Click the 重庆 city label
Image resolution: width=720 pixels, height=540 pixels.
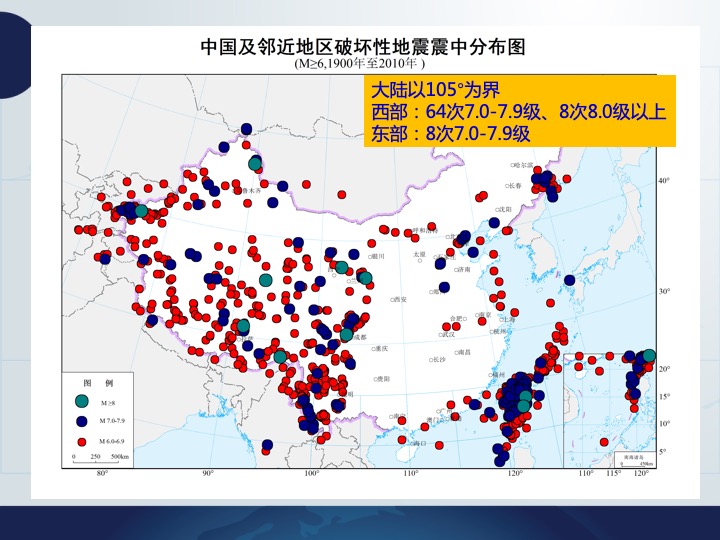(x=380, y=349)
